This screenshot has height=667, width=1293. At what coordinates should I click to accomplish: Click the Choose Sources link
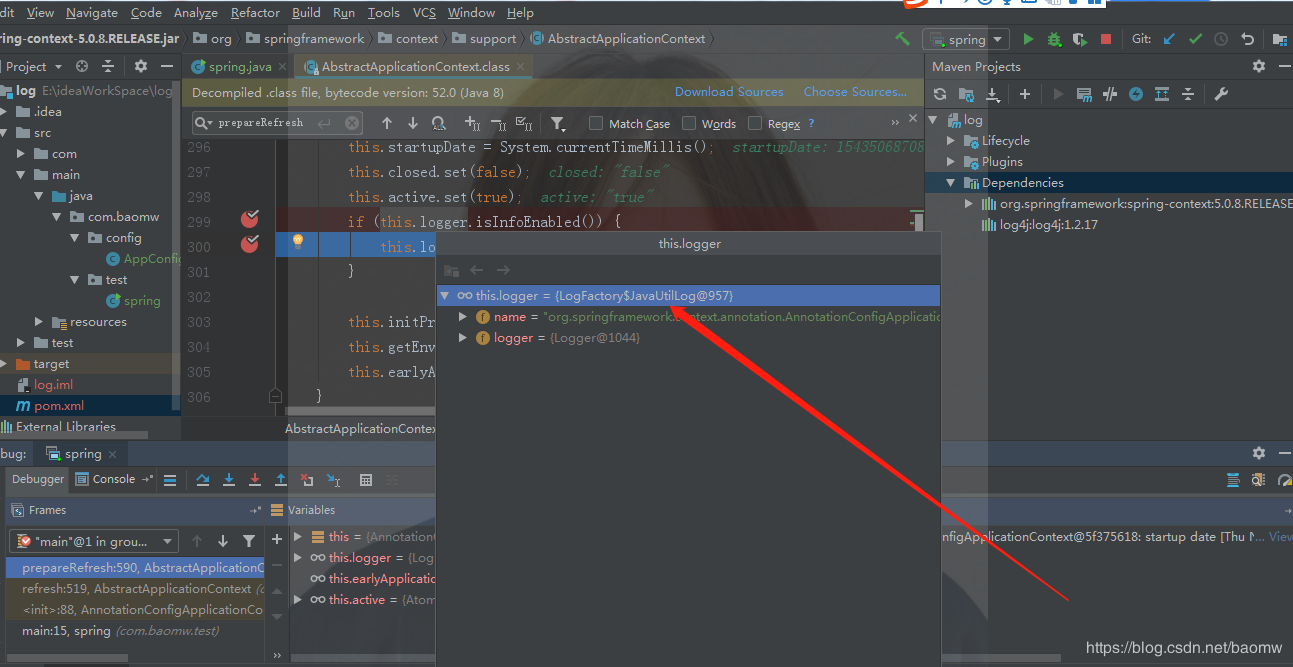coord(855,92)
